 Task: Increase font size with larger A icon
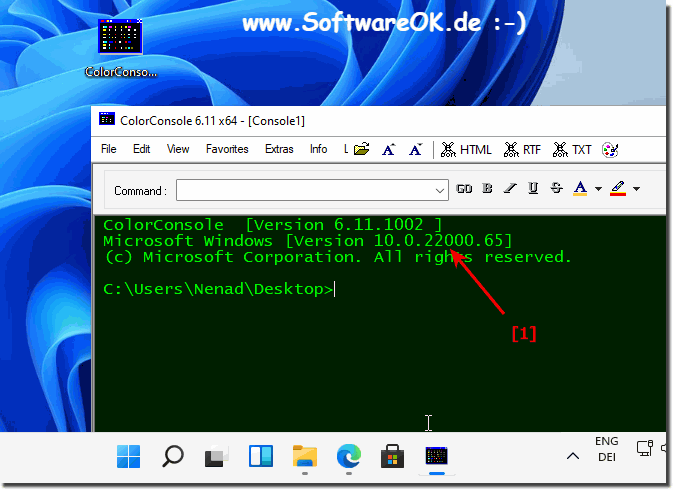(388, 149)
